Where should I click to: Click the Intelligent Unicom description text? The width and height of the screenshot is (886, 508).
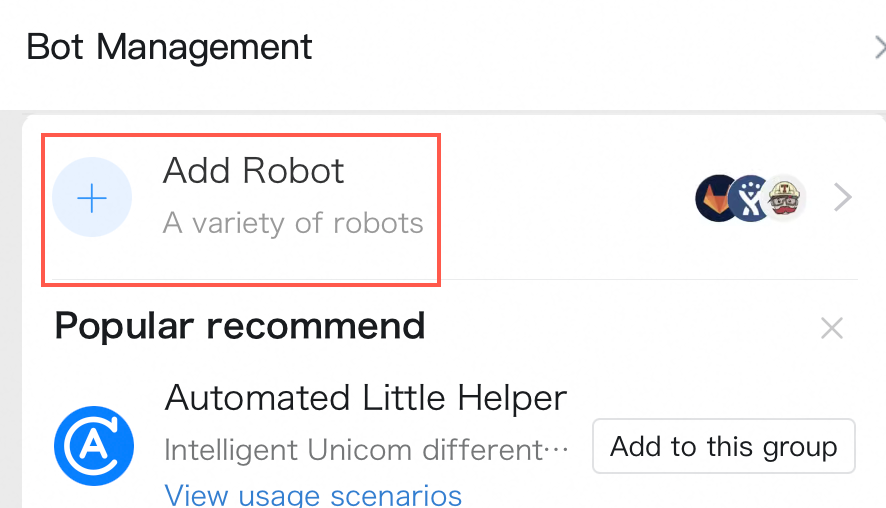[x=366, y=449]
